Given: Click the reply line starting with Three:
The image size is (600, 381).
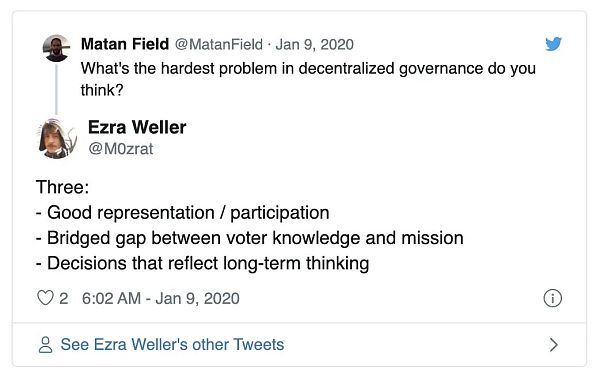Looking at the screenshot, I should 62,187.
